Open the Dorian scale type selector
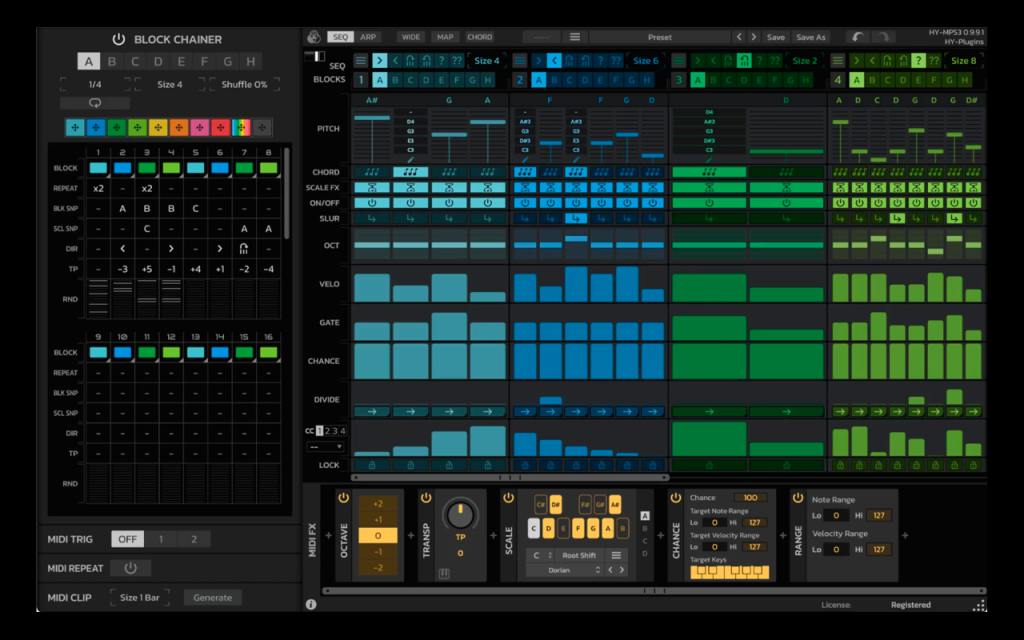1024x640 pixels. (564, 570)
